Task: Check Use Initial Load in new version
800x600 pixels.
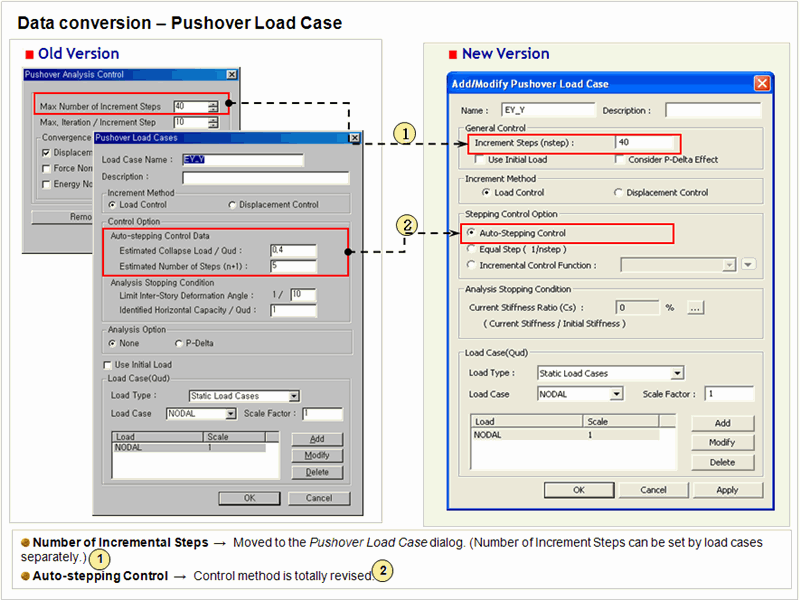Action: tap(480, 160)
